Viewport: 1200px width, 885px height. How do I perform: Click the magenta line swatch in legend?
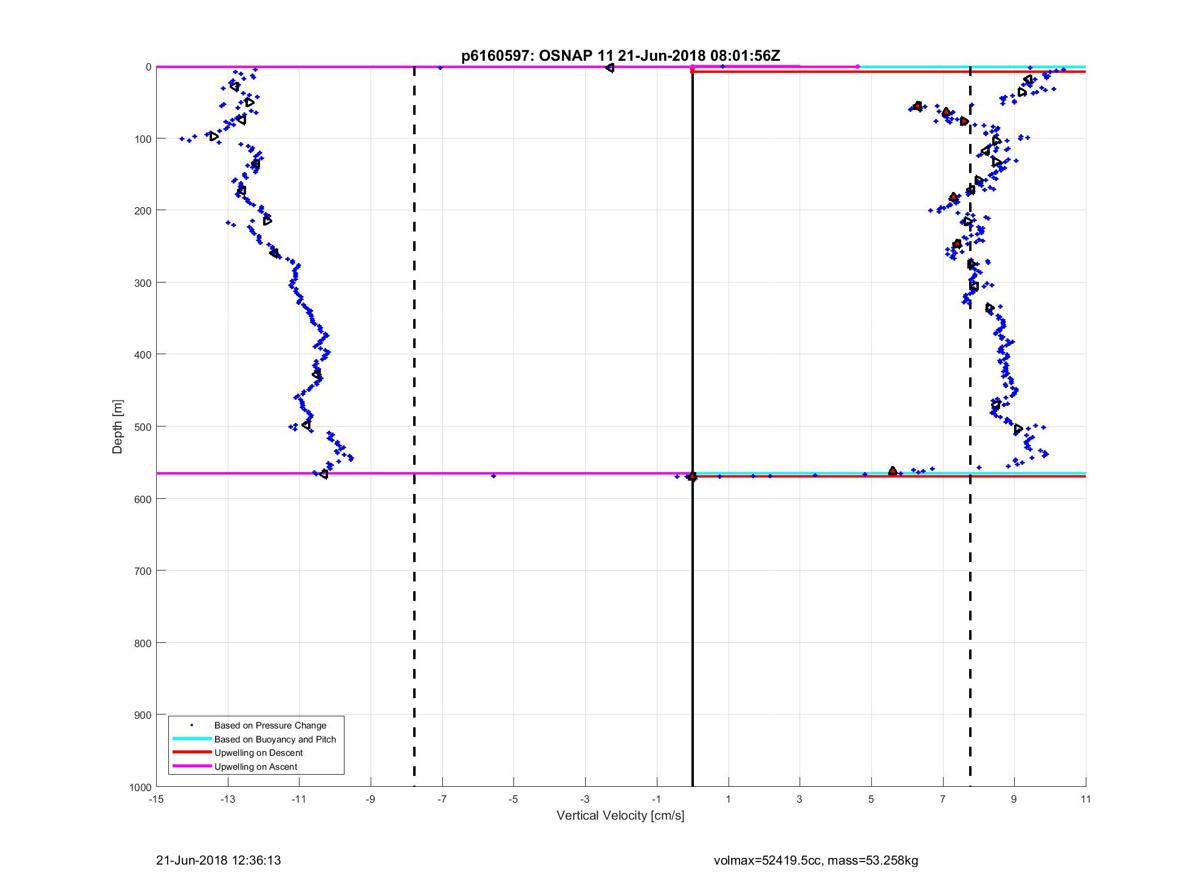click(x=192, y=767)
